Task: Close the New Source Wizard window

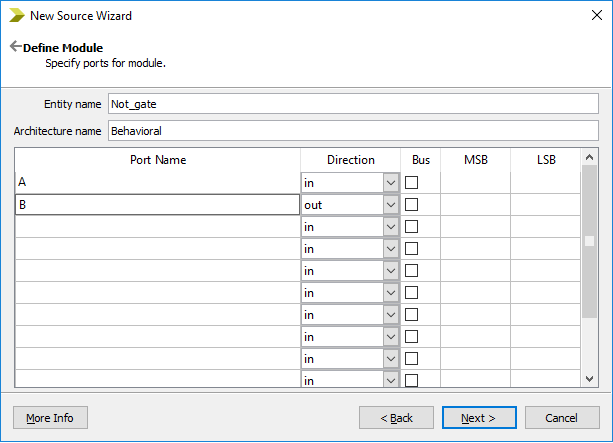Action: pyautogui.click(x=589, y=16)
